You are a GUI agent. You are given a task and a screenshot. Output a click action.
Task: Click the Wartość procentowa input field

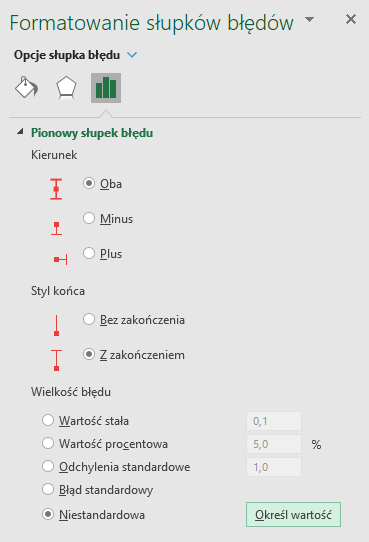pyautogui.click(x=274, y=444)
